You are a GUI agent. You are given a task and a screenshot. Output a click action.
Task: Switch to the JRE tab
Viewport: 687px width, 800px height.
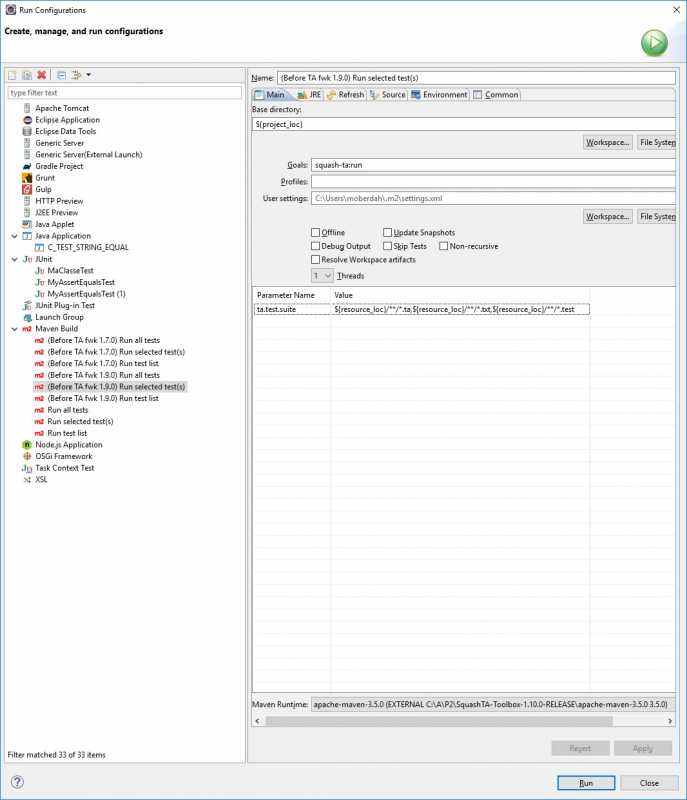click(308, 95)
